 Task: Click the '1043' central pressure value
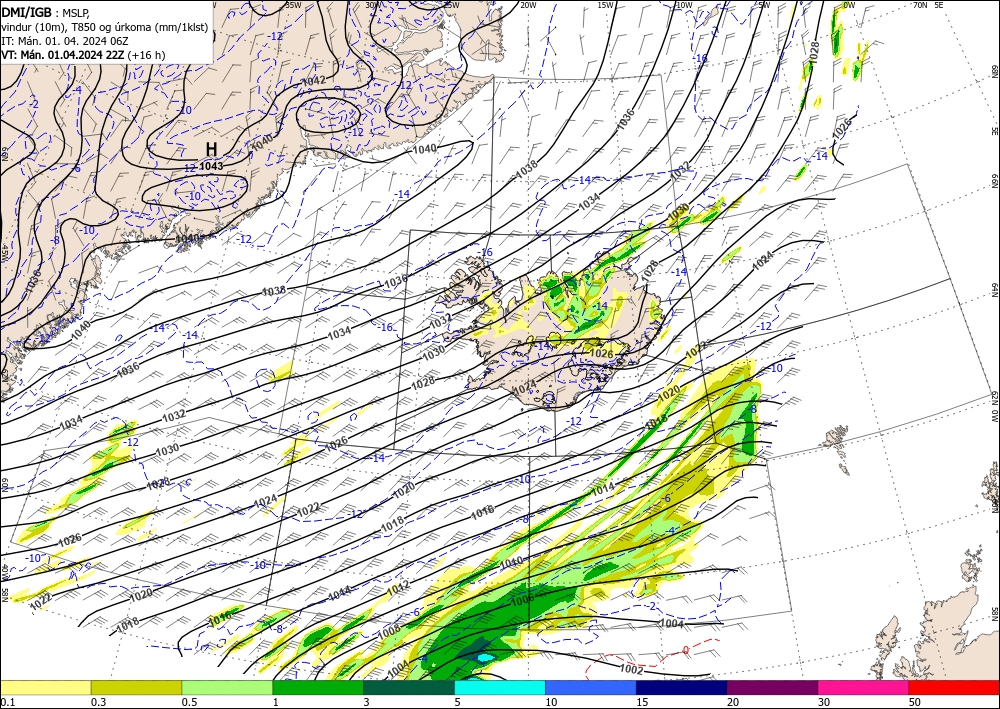coord(211,166)
